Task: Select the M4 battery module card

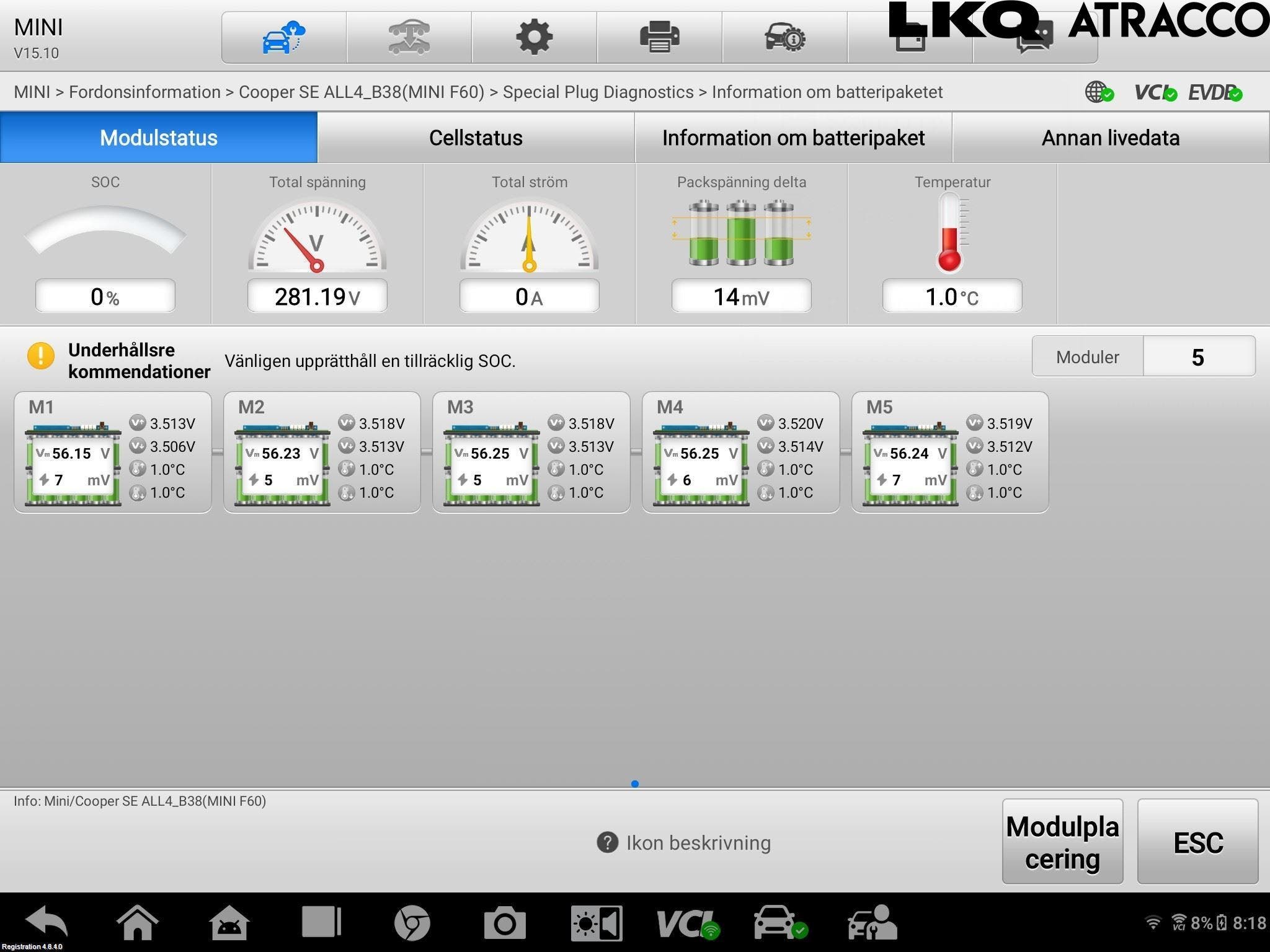Action: pyautogui.click(x=741, y=452)
